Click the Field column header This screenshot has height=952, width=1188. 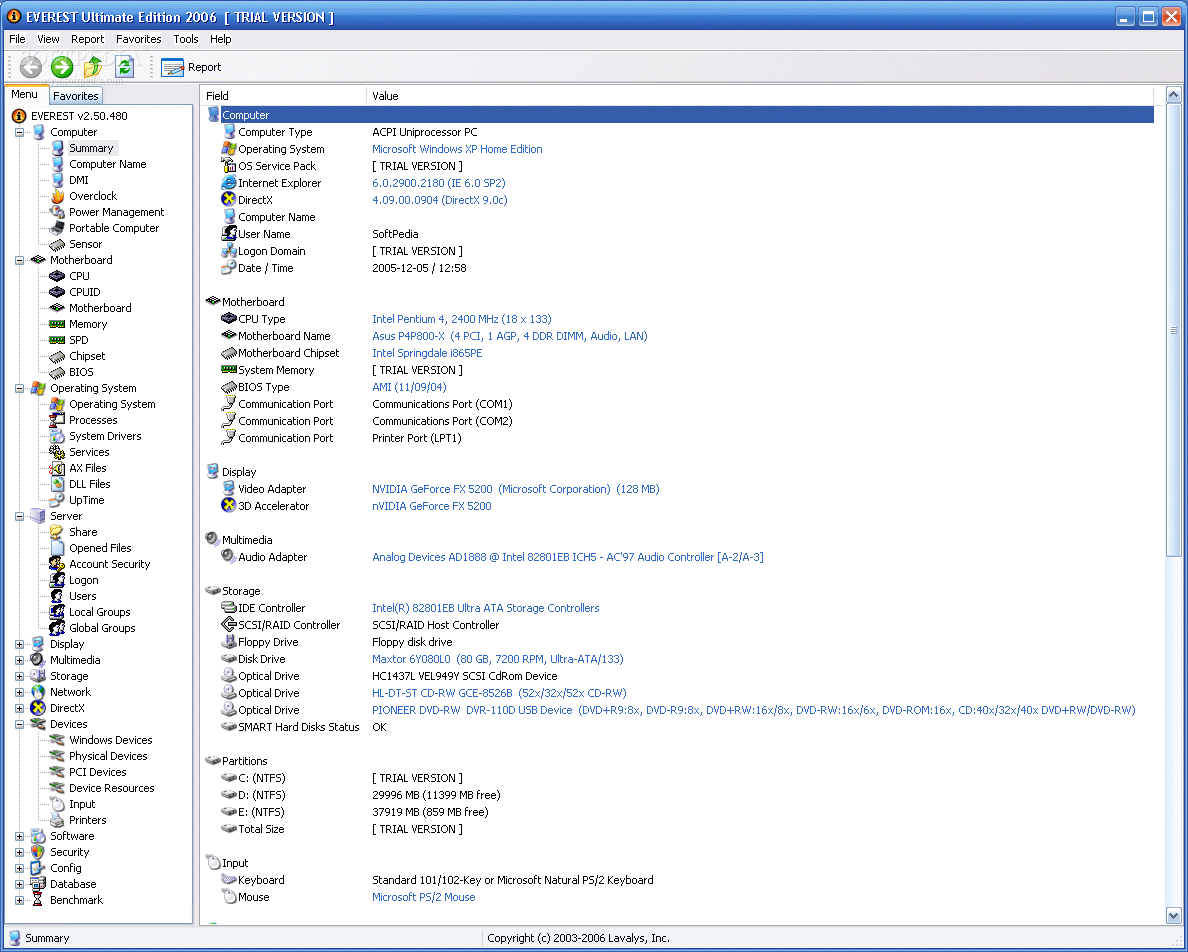[284, 96]
